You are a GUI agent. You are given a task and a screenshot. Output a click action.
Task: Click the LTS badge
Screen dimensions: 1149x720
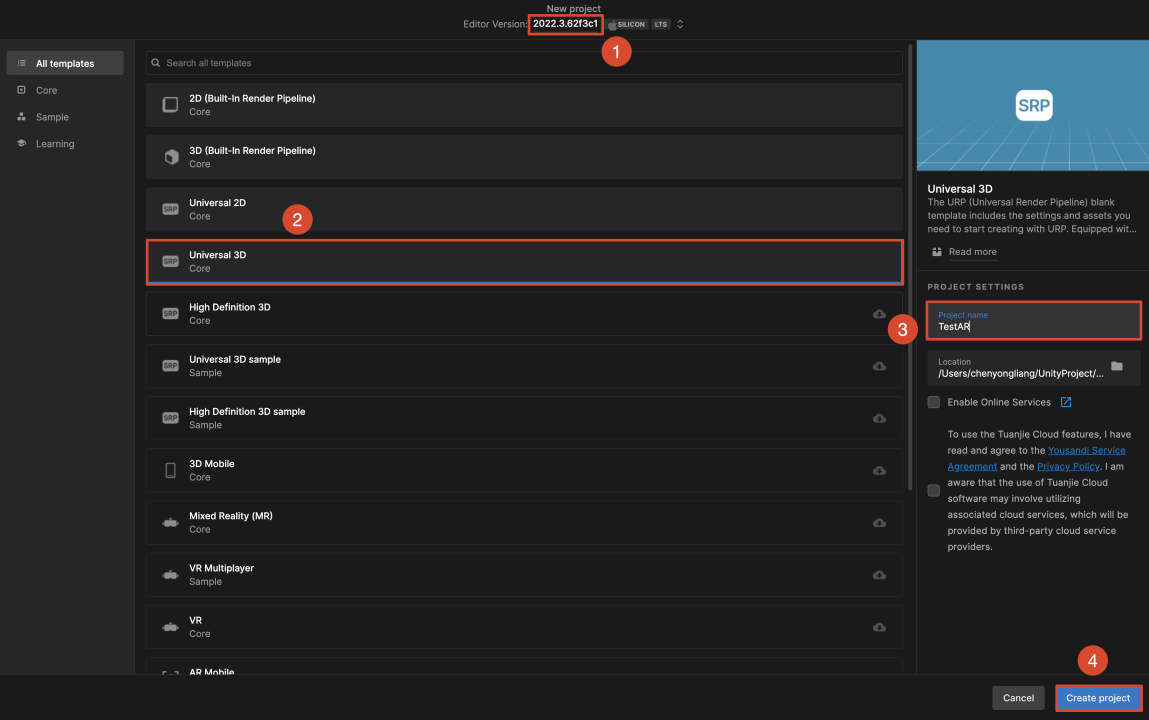[661, 24]
